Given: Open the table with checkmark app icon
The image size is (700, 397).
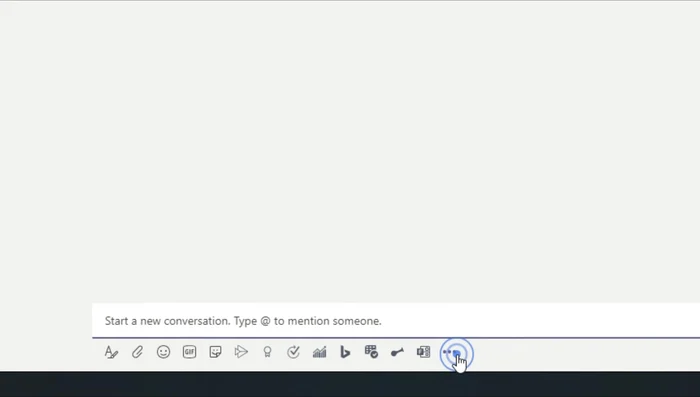Looking at the screenshot, I should [x=371, y=351].
